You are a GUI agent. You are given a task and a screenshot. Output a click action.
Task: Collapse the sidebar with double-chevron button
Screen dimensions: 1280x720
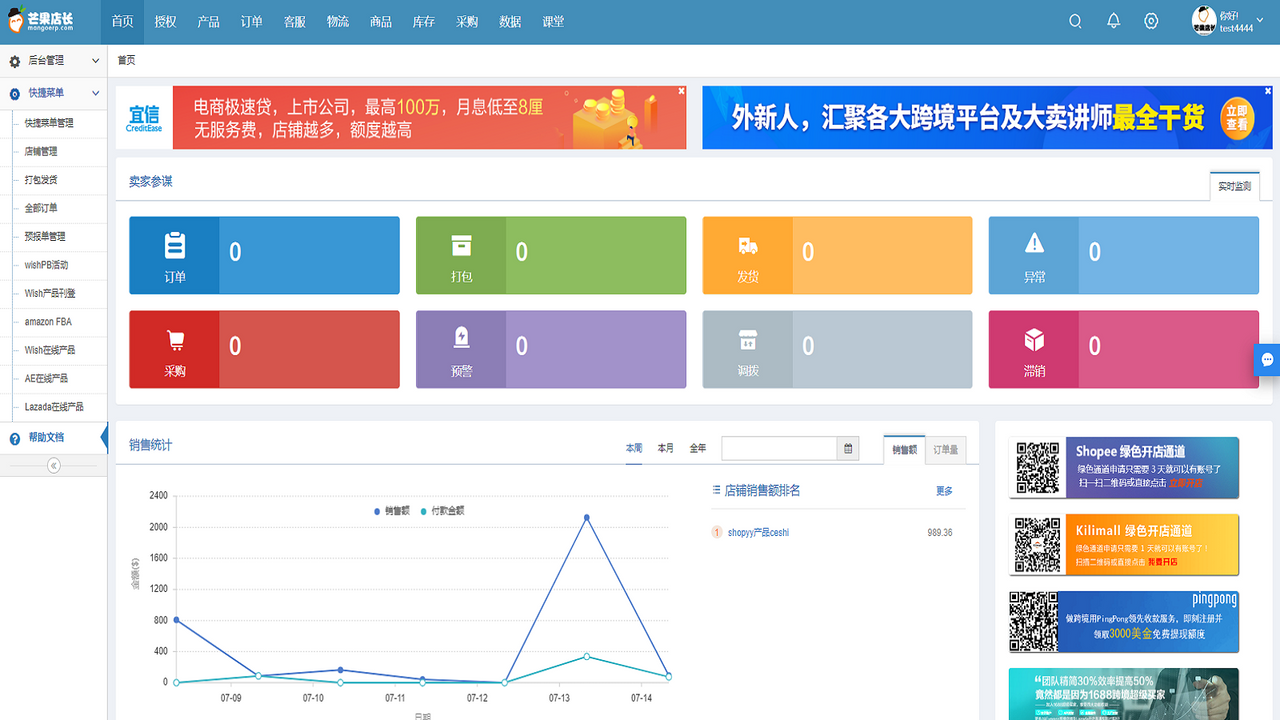coord(54,466)
